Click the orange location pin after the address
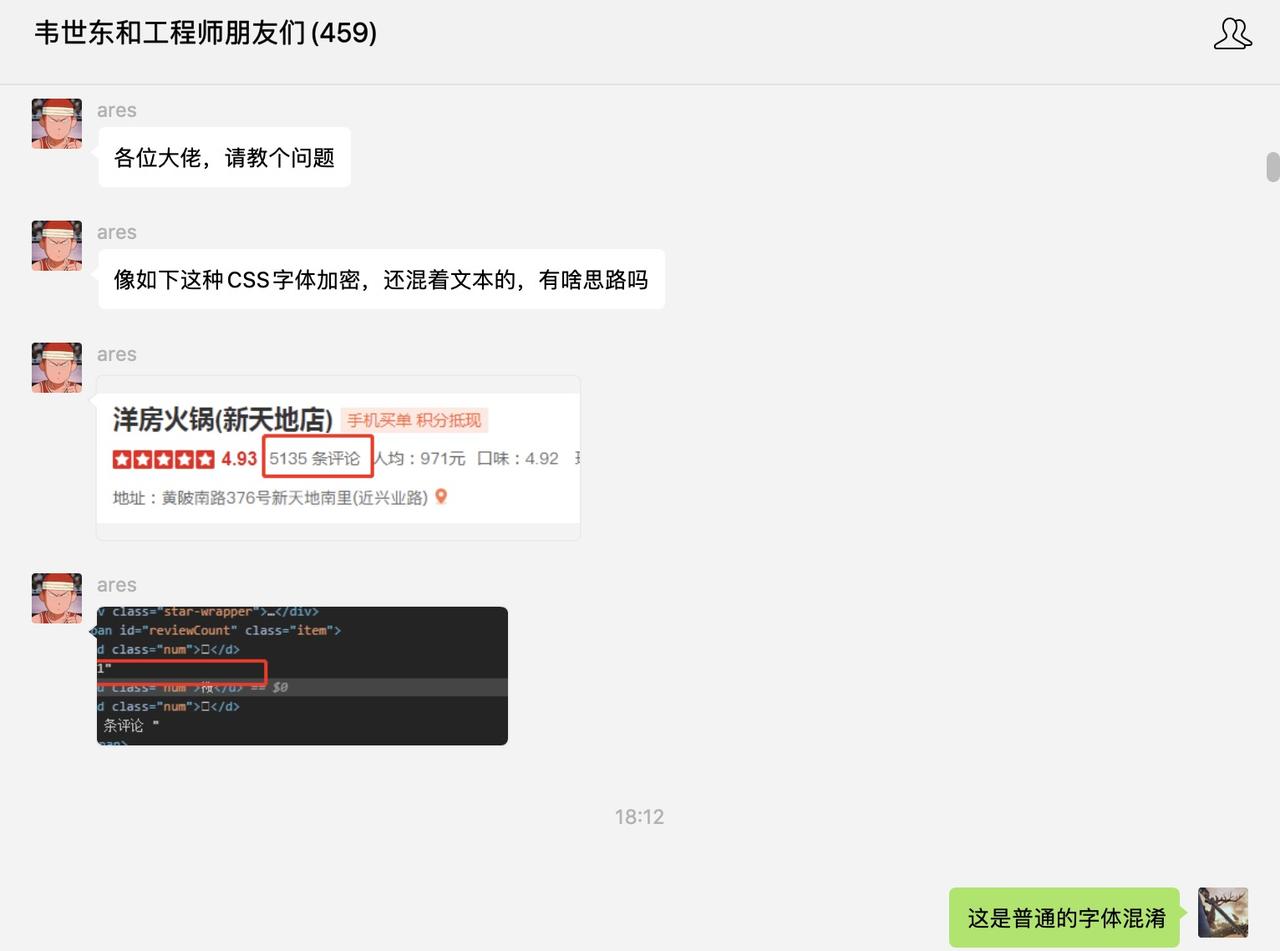The height and width of the screenshot is (951, 1280). (x=441, y=497)
